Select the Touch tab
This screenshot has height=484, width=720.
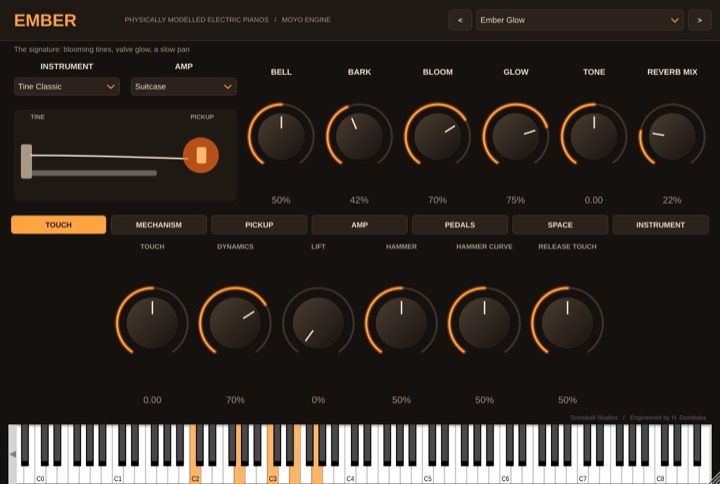click(x=58, y=225)
